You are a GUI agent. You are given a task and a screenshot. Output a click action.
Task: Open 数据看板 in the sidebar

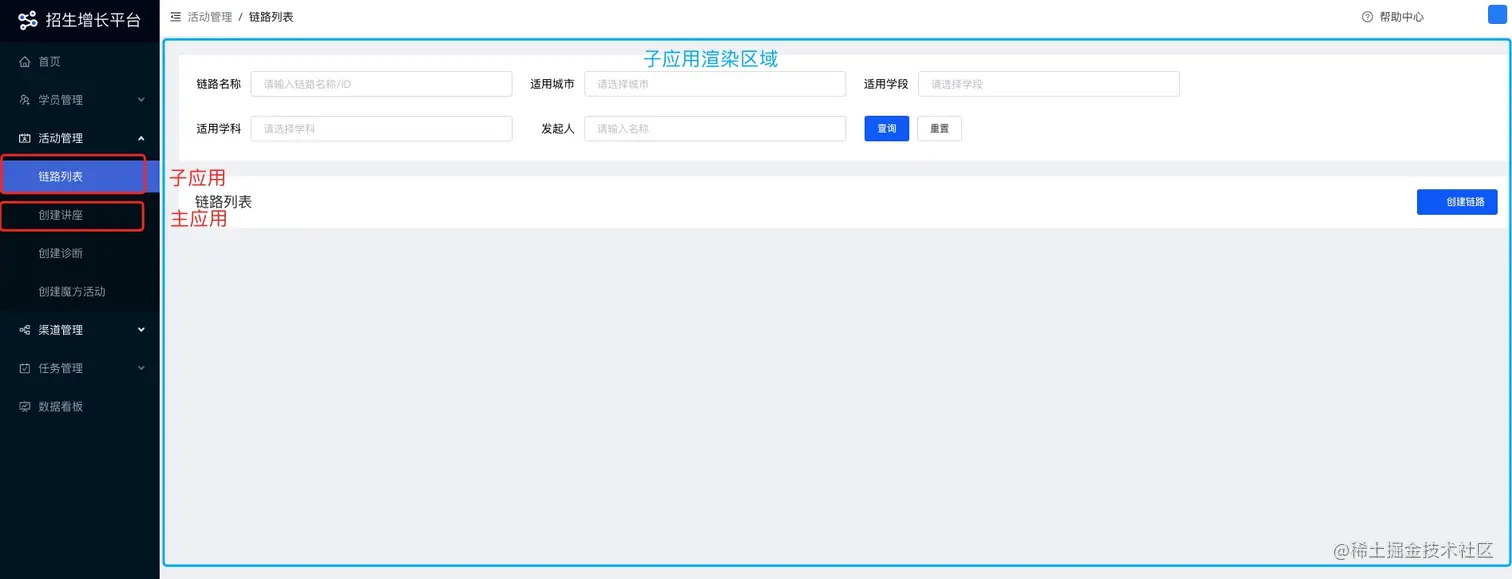tap(60, 407)
